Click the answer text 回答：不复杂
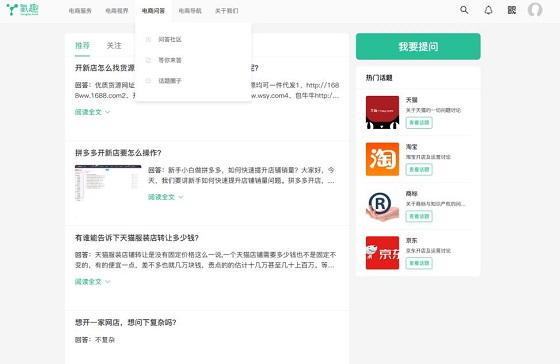Viewport: 560px width, 364px height. (x=95, y=340)
